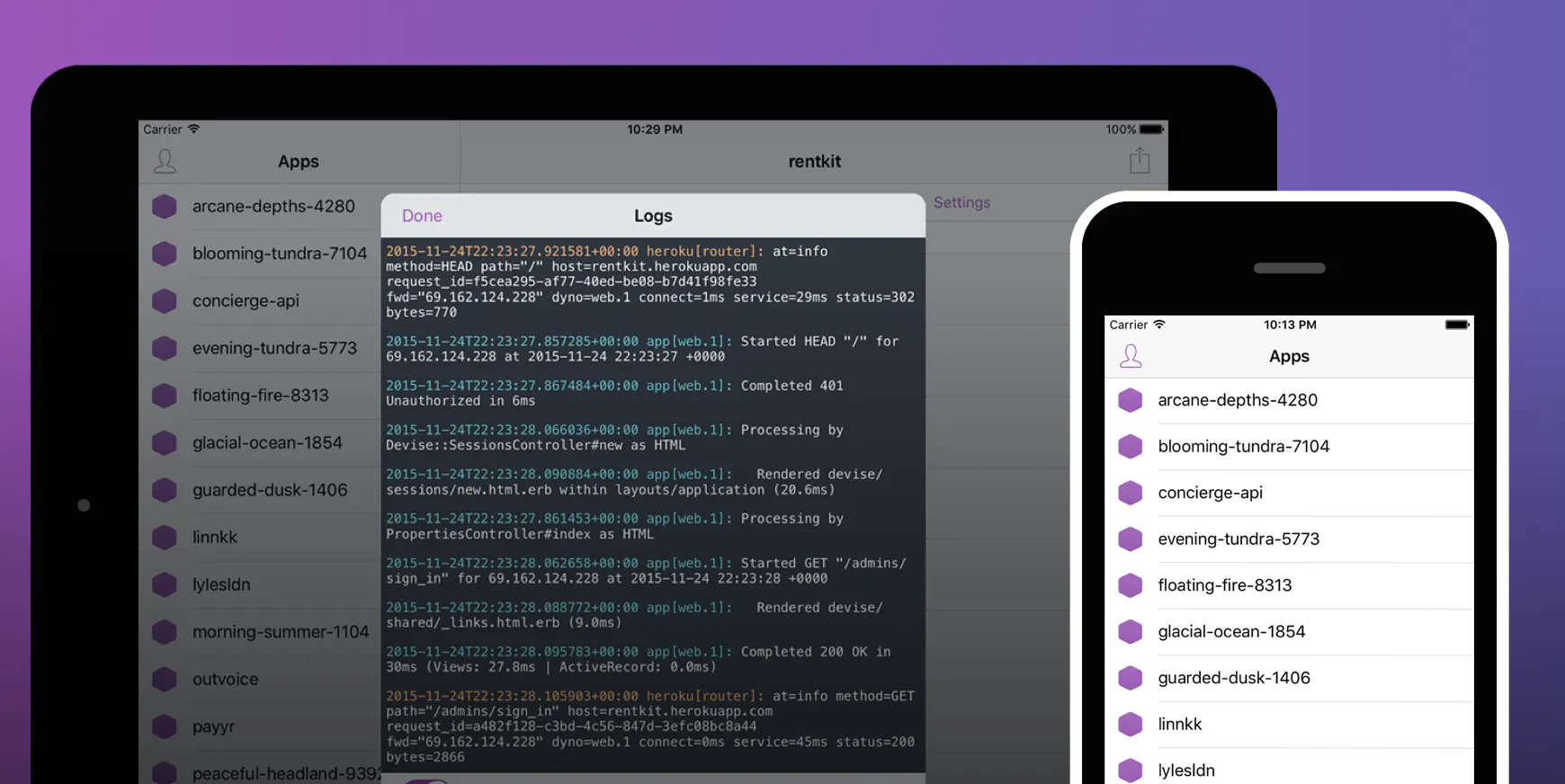Image resolution: width=1565 pixels, height=784 pixels.
Task: Click hexagon icon for concierge-api on iPad
Action: [165, 301]
